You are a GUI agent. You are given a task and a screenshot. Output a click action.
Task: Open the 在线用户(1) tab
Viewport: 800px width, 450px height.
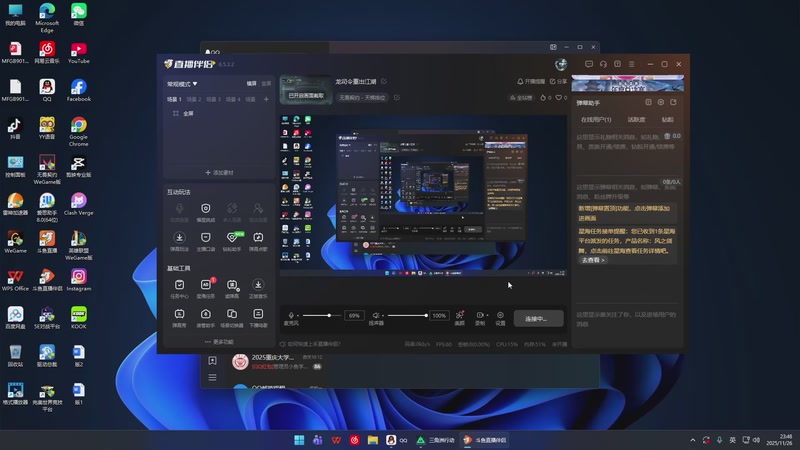coord(596,119)
